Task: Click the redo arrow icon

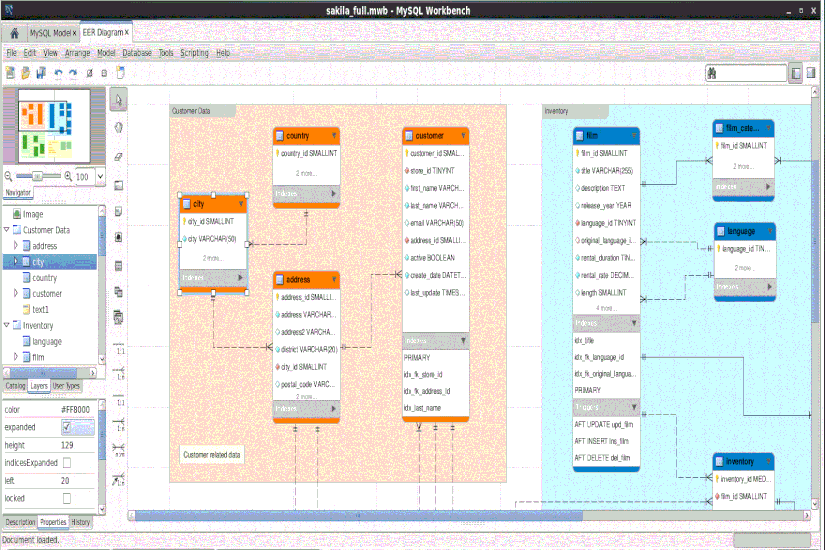Action: click(x=73, y=73)
